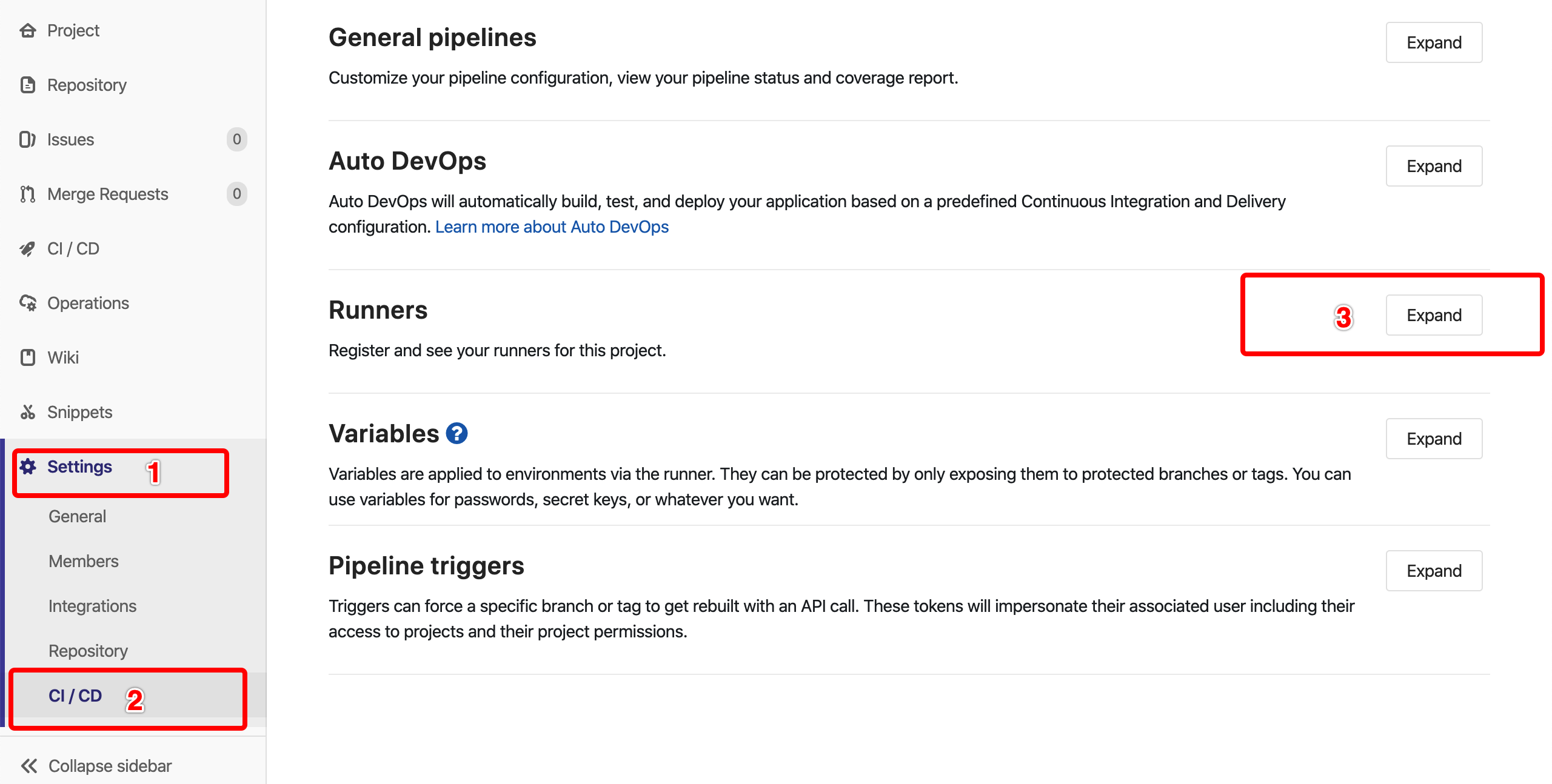Expand the General pipelines section
Image resolution: width=1552 pixels, height=784 pixels.
click(x=1434, y=42)
